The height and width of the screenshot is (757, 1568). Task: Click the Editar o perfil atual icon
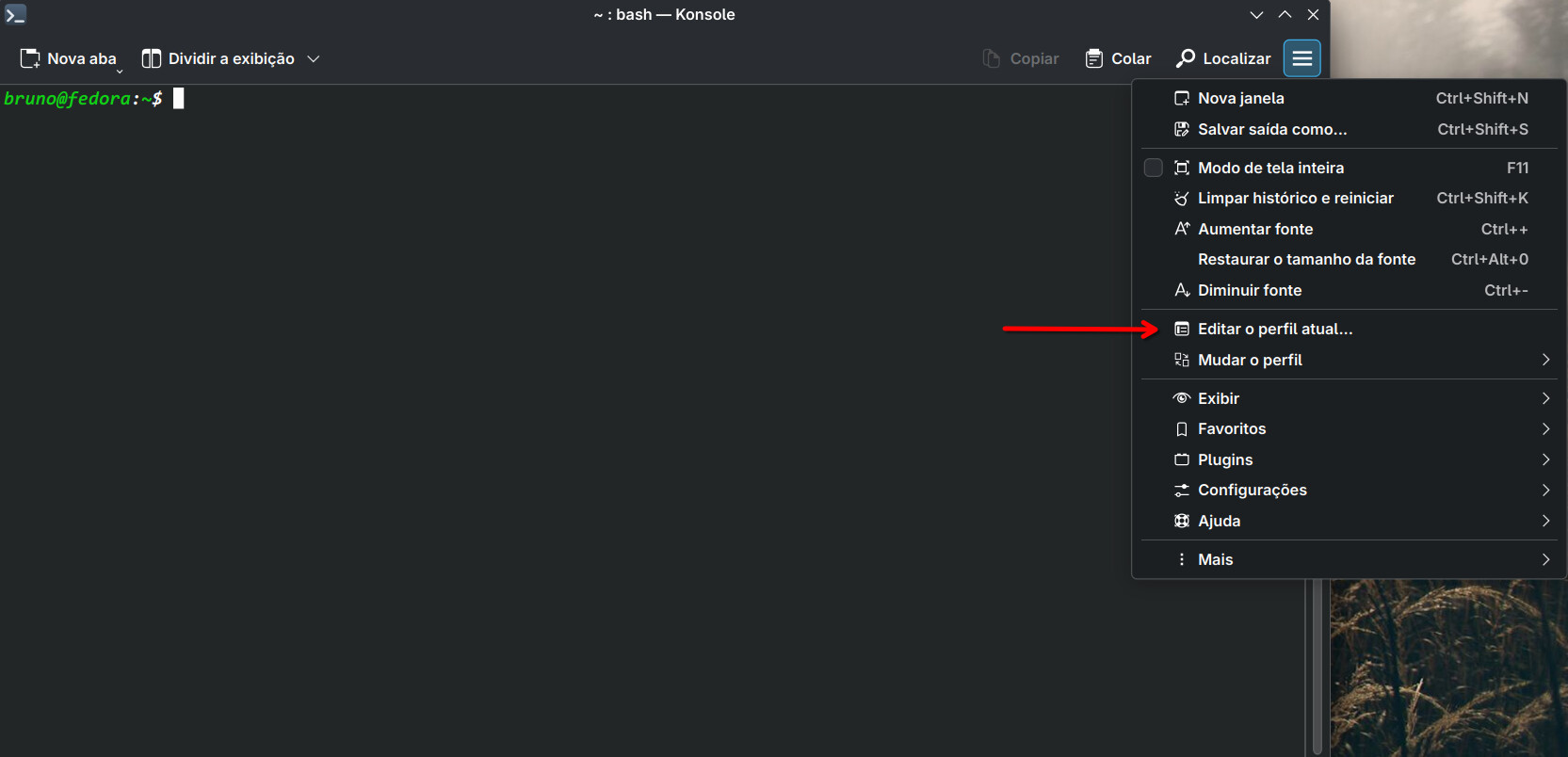pos(1182,329)
